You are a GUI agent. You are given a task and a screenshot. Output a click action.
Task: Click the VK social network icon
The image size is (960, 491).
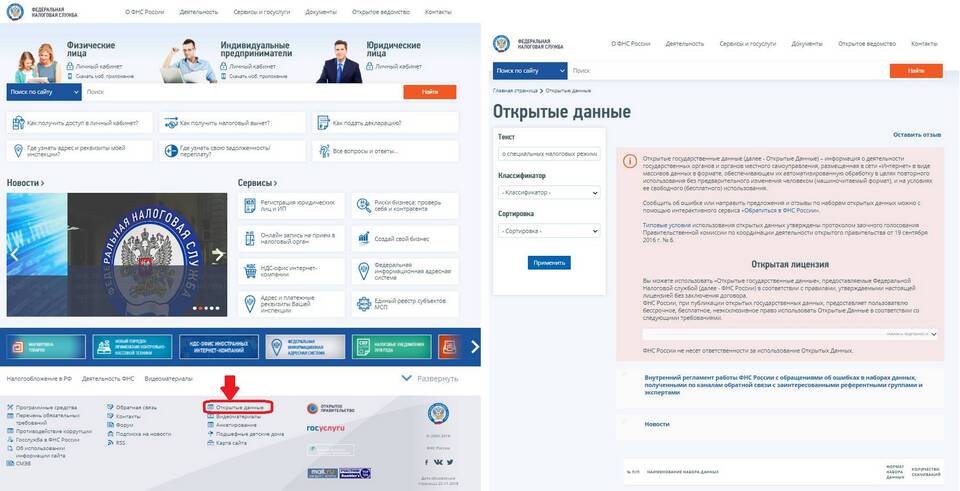[x=439, y=462]
